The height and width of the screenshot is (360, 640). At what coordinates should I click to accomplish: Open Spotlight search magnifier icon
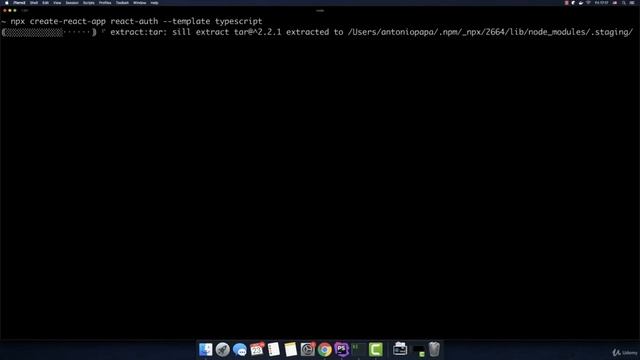624,3
